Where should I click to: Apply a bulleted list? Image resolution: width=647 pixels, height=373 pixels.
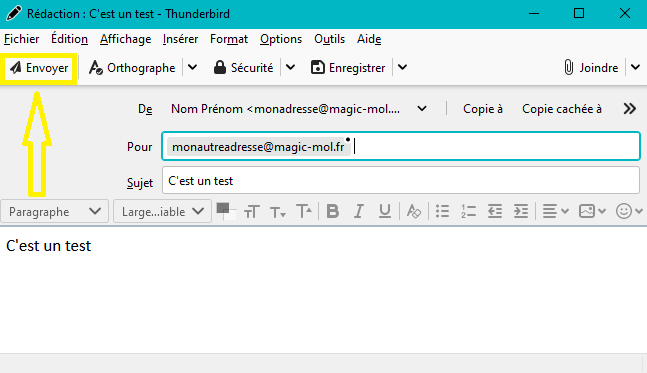point(442,211)
